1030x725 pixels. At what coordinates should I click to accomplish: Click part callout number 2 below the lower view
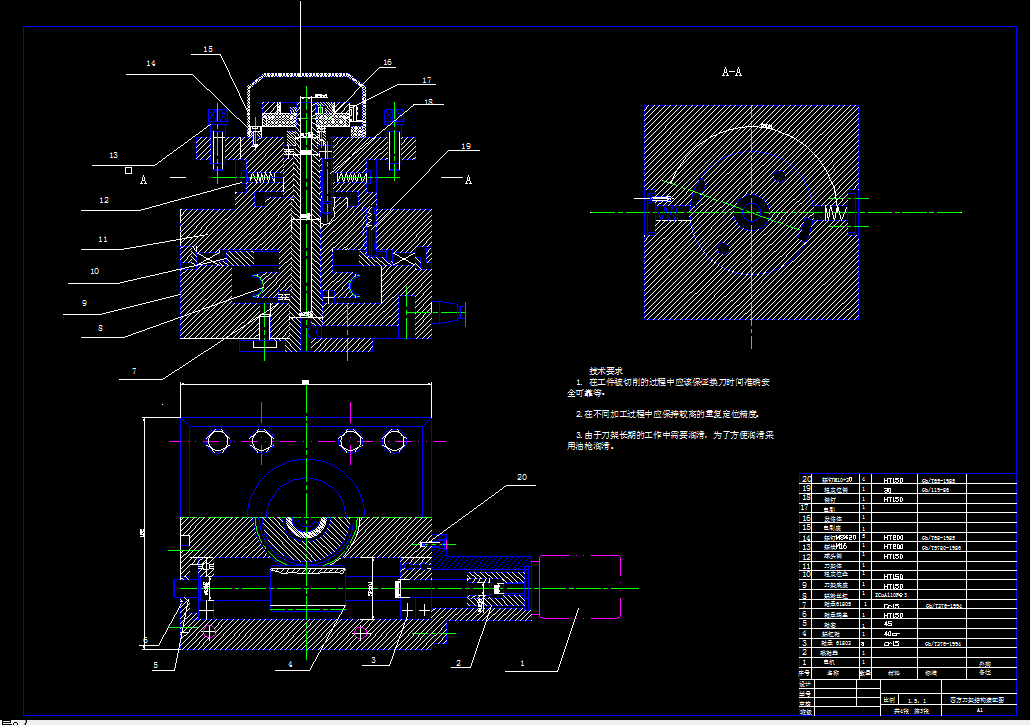[459, 663]
